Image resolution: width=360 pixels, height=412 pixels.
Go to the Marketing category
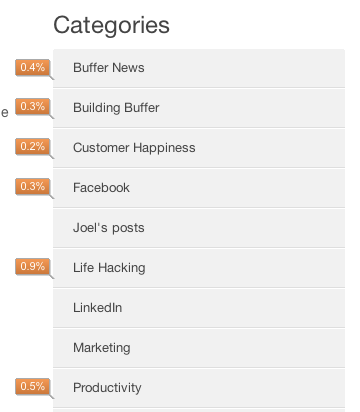[199, 348]
